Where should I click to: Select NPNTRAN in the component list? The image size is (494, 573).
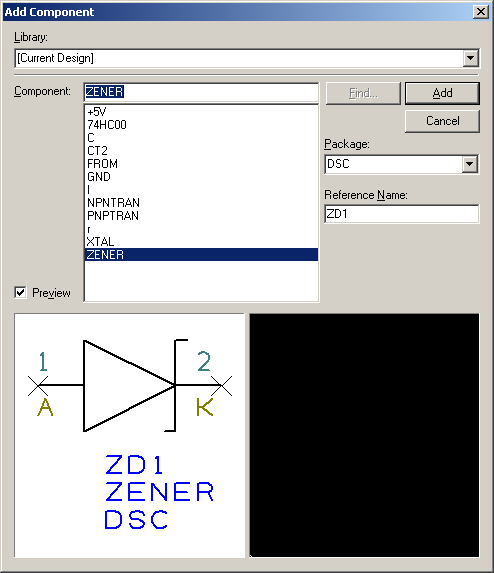pyautogui.click(x=201, y=203)
